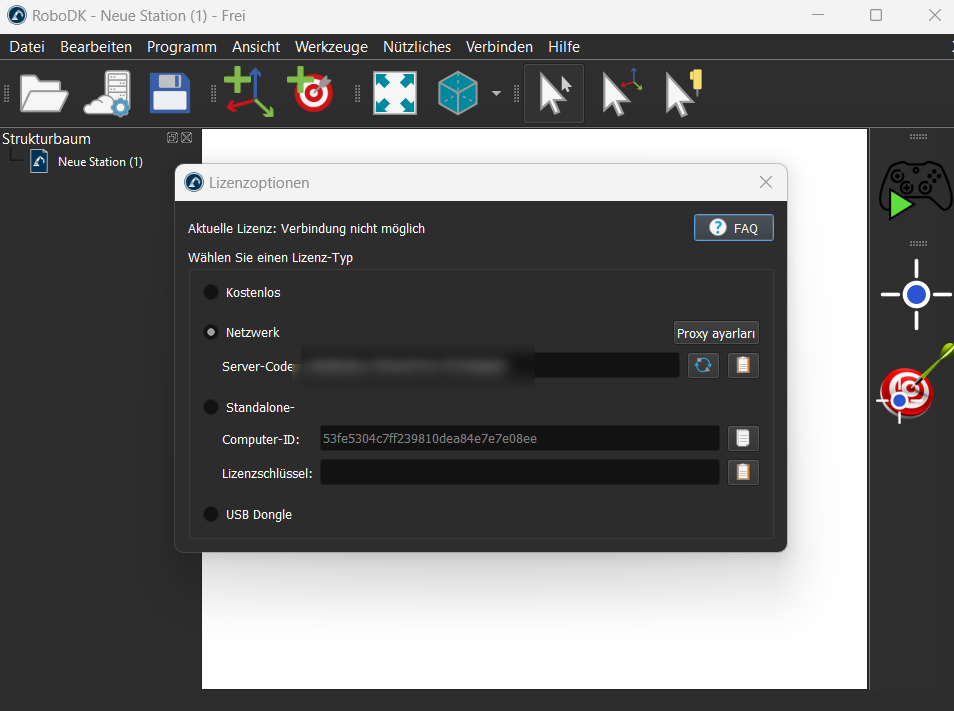Open the Hilfe menu

coord(564,47)
